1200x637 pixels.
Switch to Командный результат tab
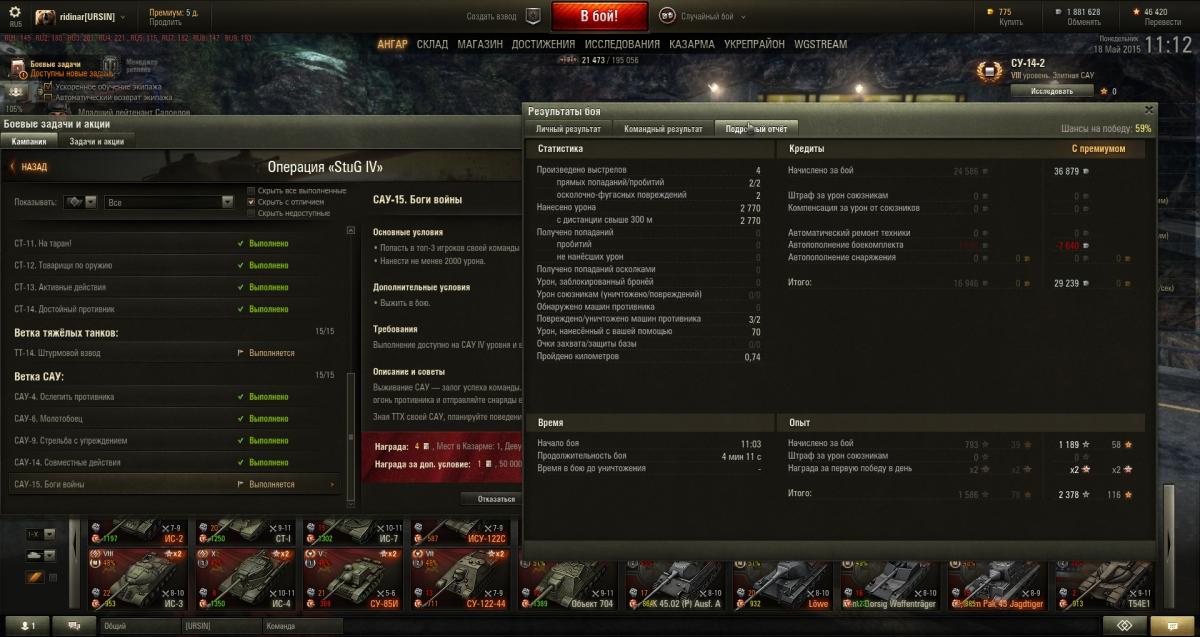coord(662,129)
